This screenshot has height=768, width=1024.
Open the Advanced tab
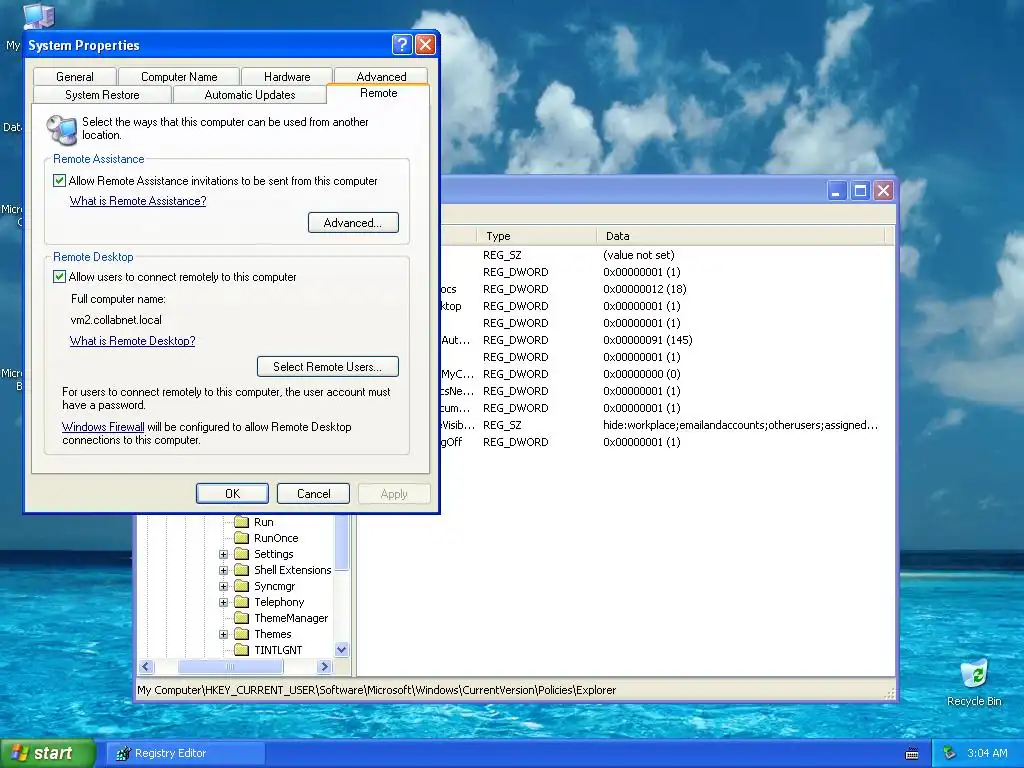click(x=381, y=76)
